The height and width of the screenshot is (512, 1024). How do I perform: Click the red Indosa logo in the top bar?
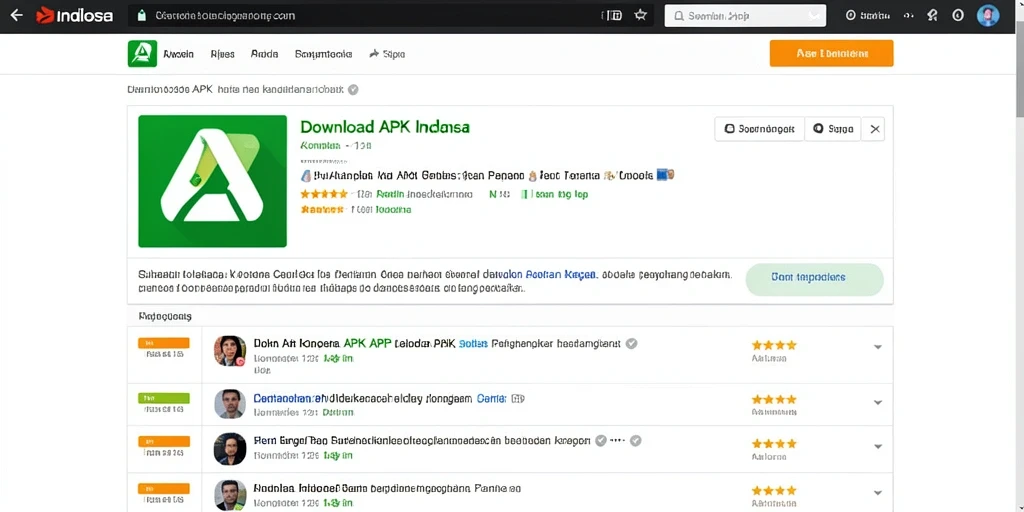pyautogui.click(x=74, y=16)
